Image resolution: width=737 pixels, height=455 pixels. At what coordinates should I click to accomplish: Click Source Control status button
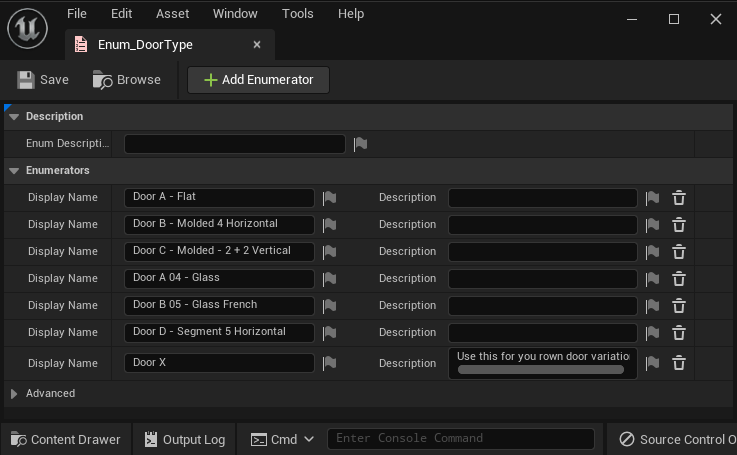(x=676, y=439)
